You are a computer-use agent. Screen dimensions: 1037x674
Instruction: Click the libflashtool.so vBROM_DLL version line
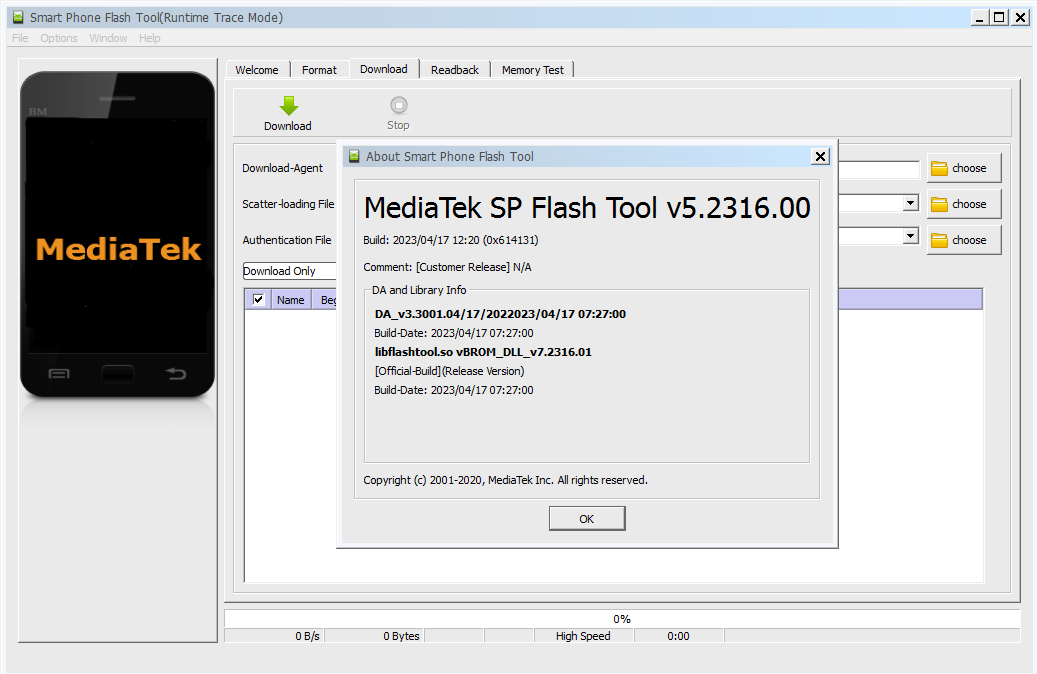[x=483, y=352]
